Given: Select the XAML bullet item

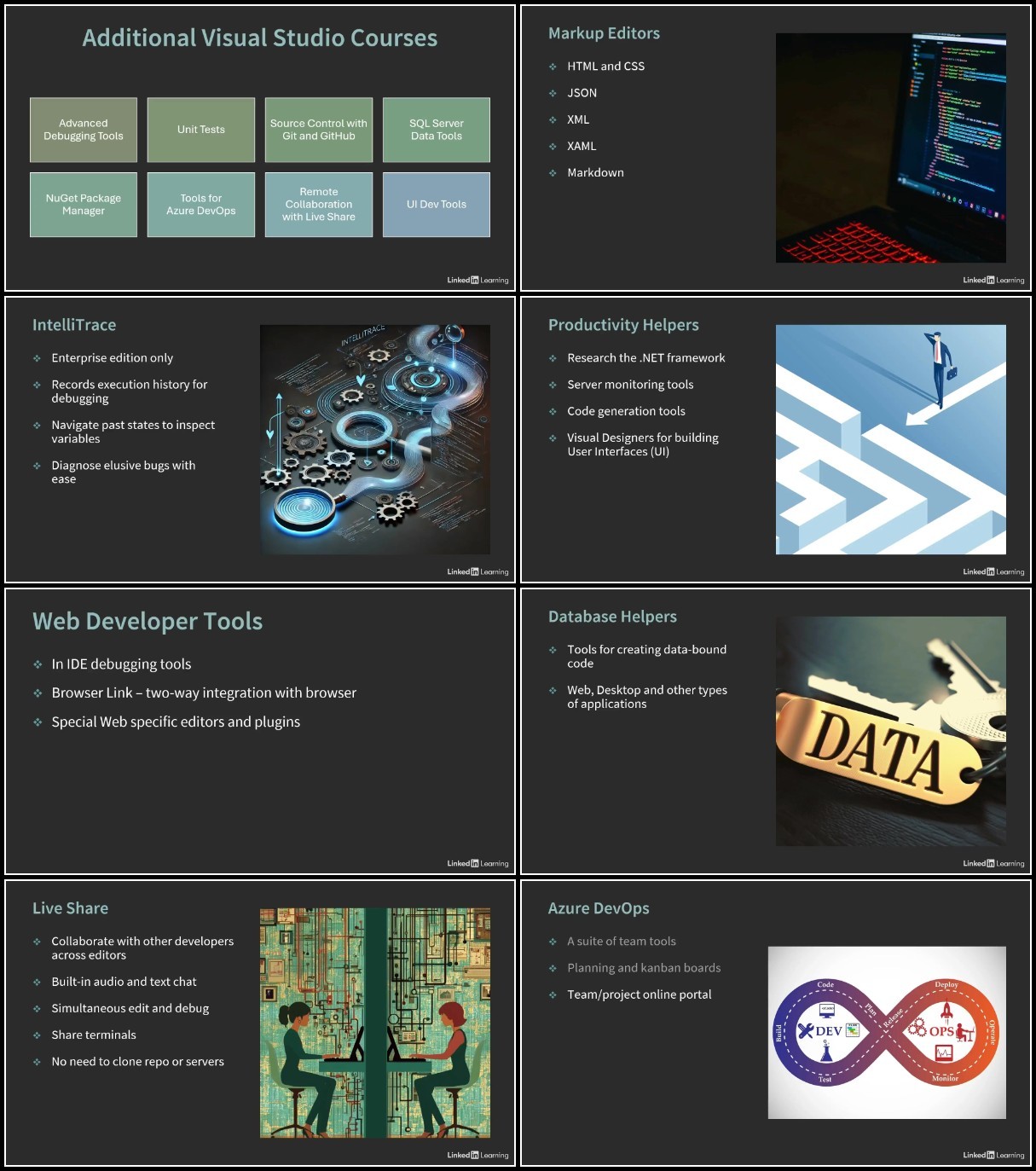Looking at the screenshot, I should [582, 146].
